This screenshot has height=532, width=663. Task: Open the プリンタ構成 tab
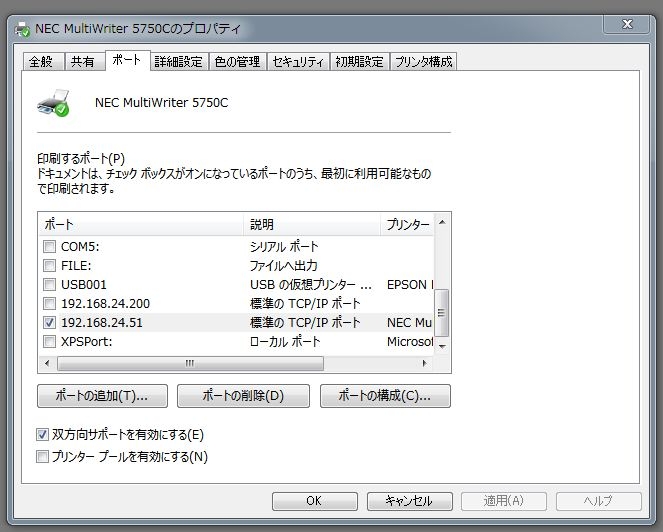423,62
